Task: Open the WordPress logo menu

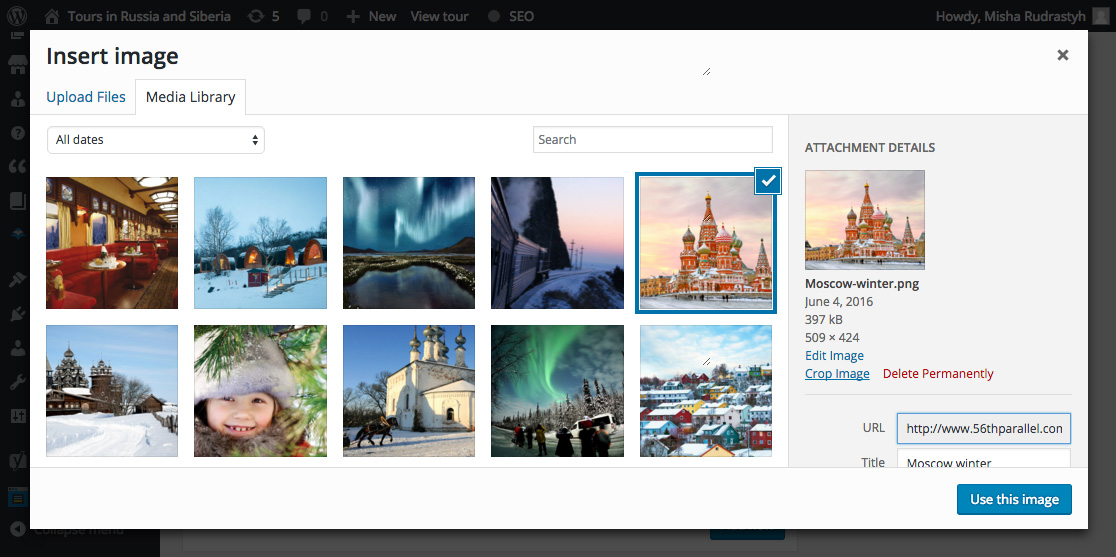Action: (16, 16)
